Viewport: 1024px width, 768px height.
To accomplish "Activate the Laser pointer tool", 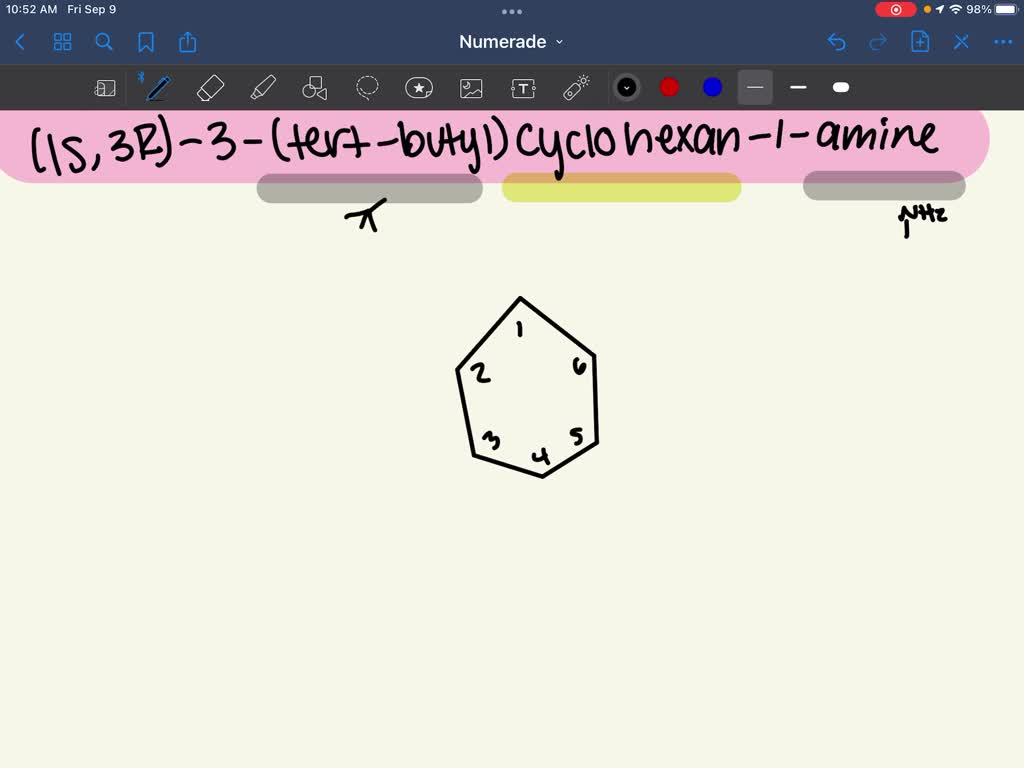I will (x=576, y=88).
